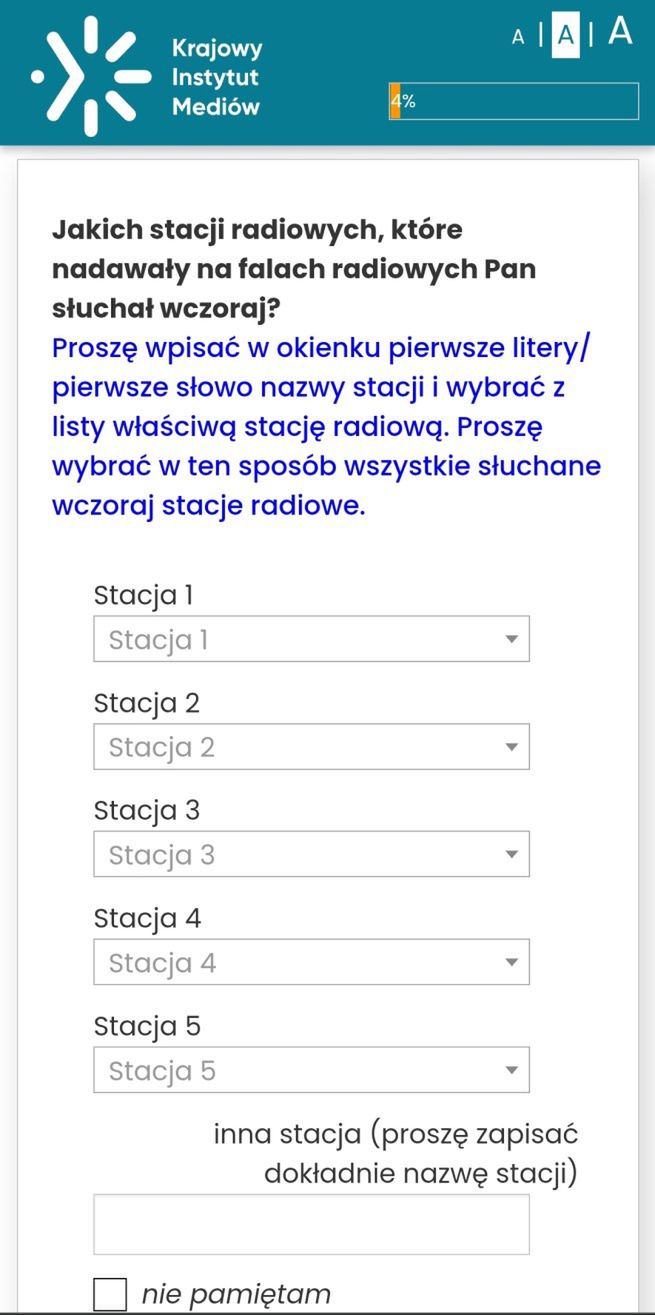Click the dropdown arrow for Stacja 1
This screenshot has width=655, height=1315.
click(510, 638)
